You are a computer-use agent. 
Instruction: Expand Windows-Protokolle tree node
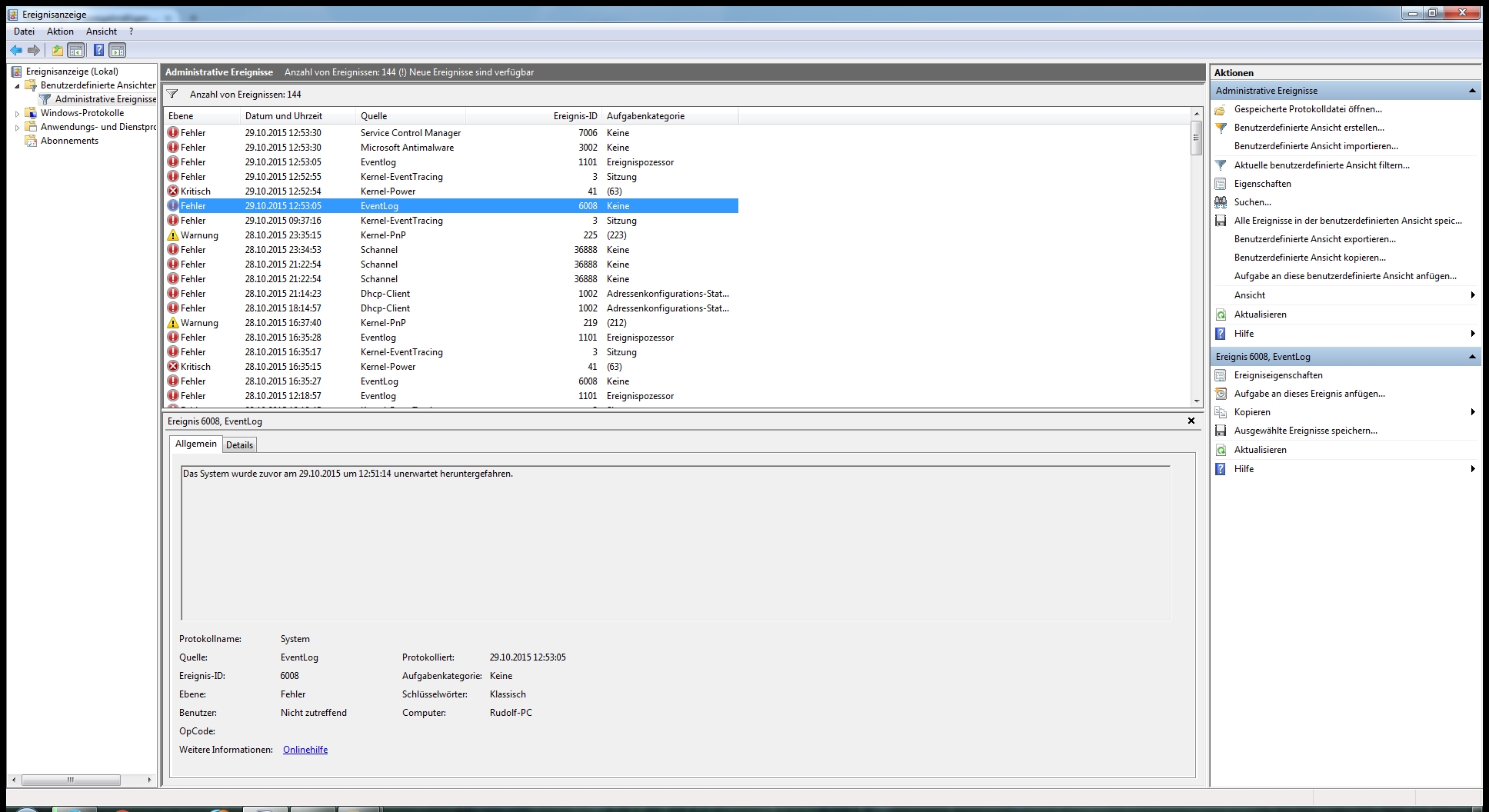click(18, 114)
